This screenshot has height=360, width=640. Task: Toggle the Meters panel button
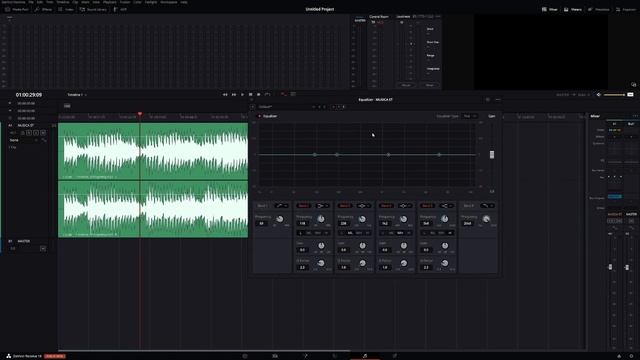(572, 9)
